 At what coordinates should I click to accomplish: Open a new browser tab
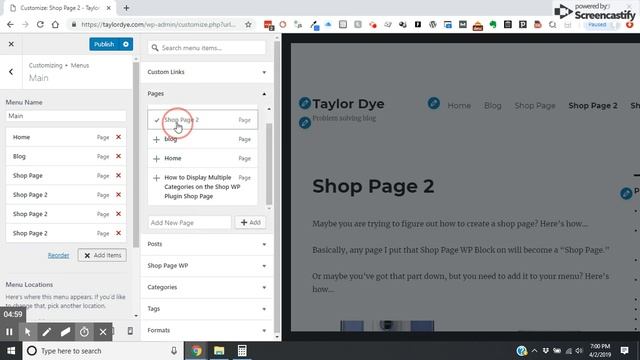tap(127, 8)
